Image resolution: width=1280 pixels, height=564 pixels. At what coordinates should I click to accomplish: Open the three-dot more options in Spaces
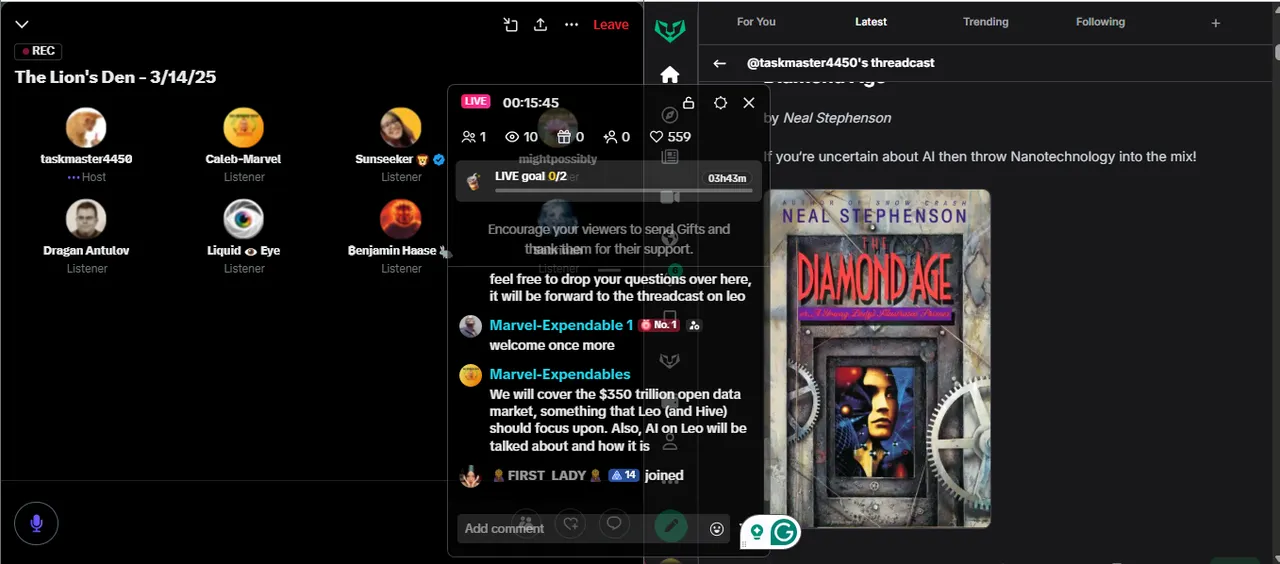(x=571, y=25)
